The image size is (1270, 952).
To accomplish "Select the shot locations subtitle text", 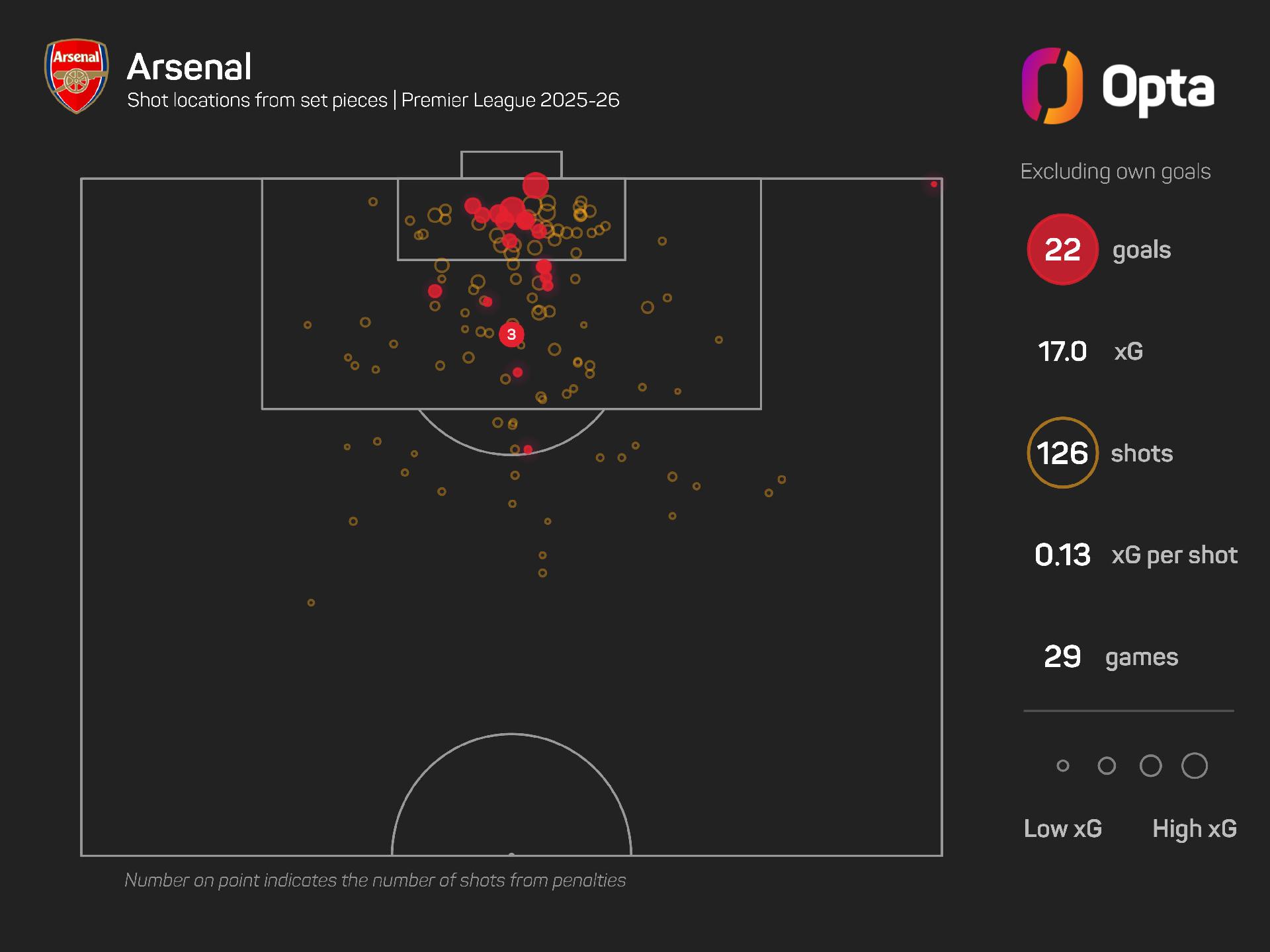I will point(373,100).
